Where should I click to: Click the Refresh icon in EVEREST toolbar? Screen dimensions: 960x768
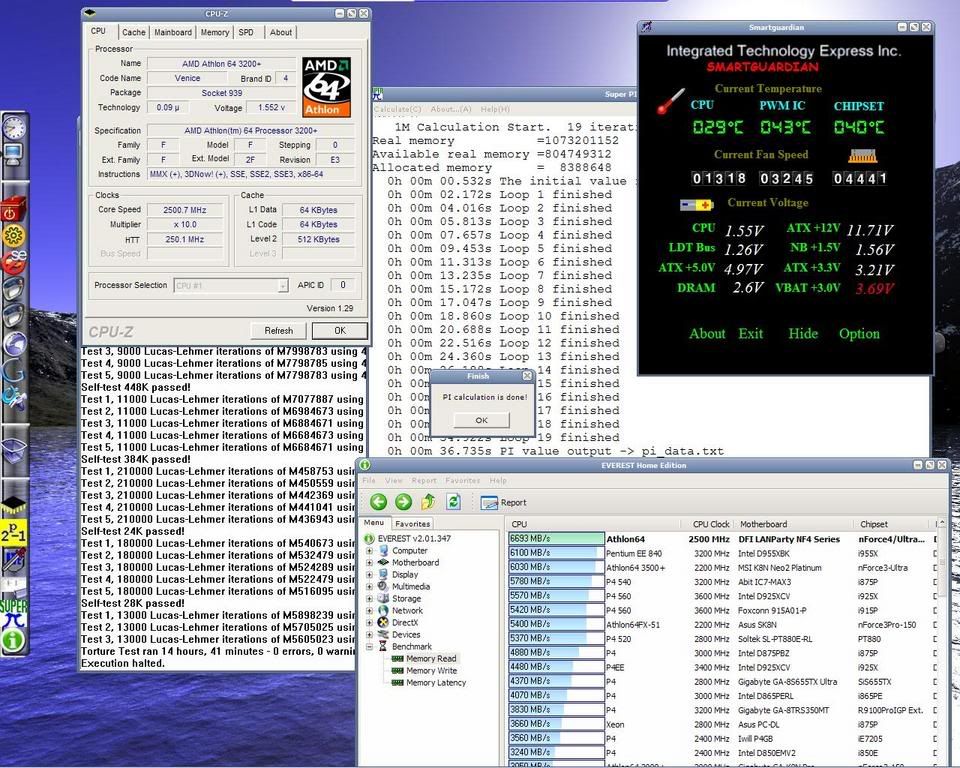[453, 502]
